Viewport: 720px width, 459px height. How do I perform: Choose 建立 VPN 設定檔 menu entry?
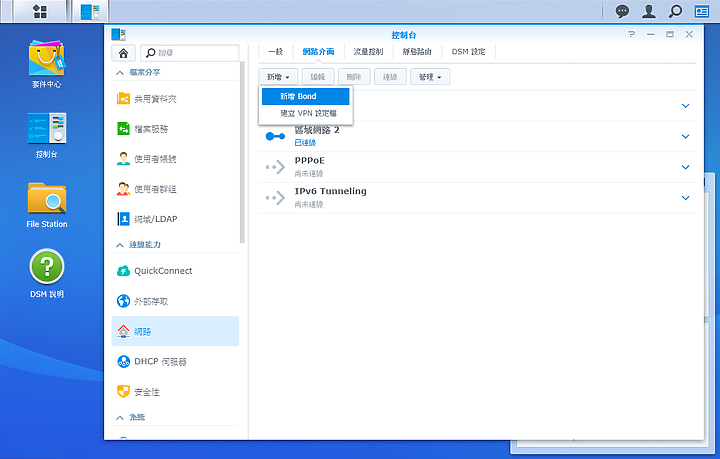(x=305, y=113)
